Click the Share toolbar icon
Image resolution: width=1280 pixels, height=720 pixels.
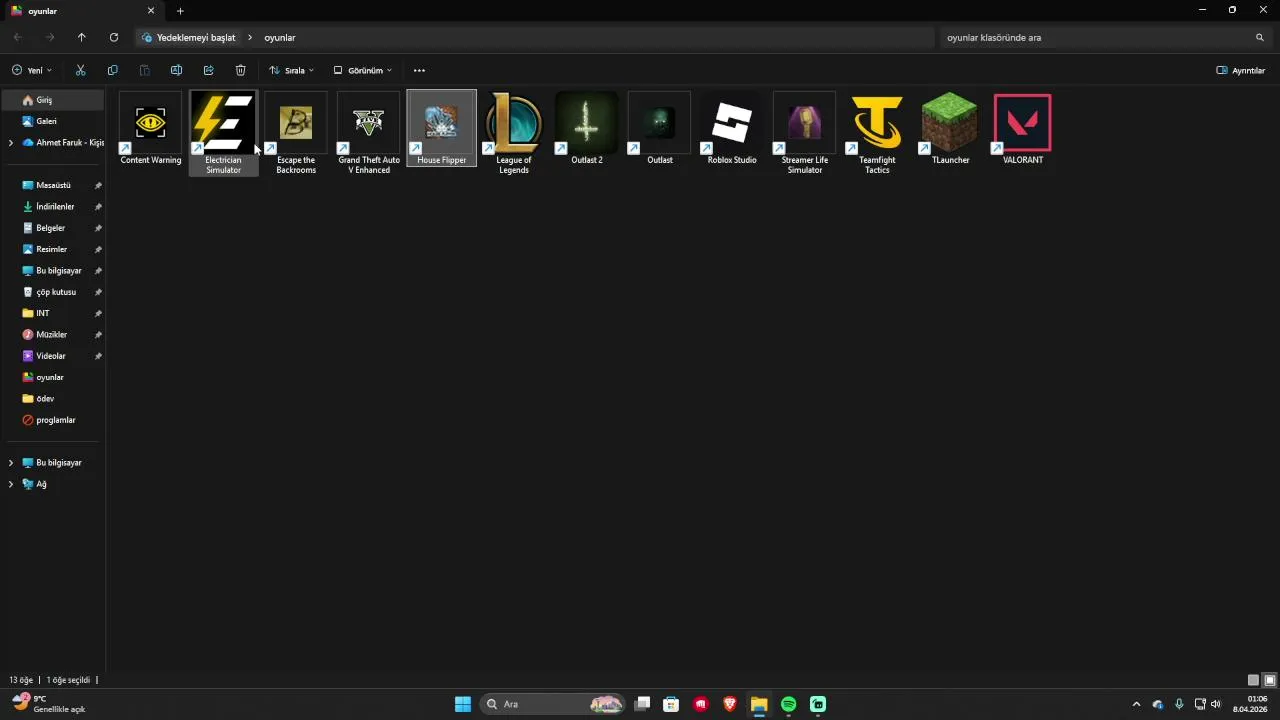[x=208, y=70]
